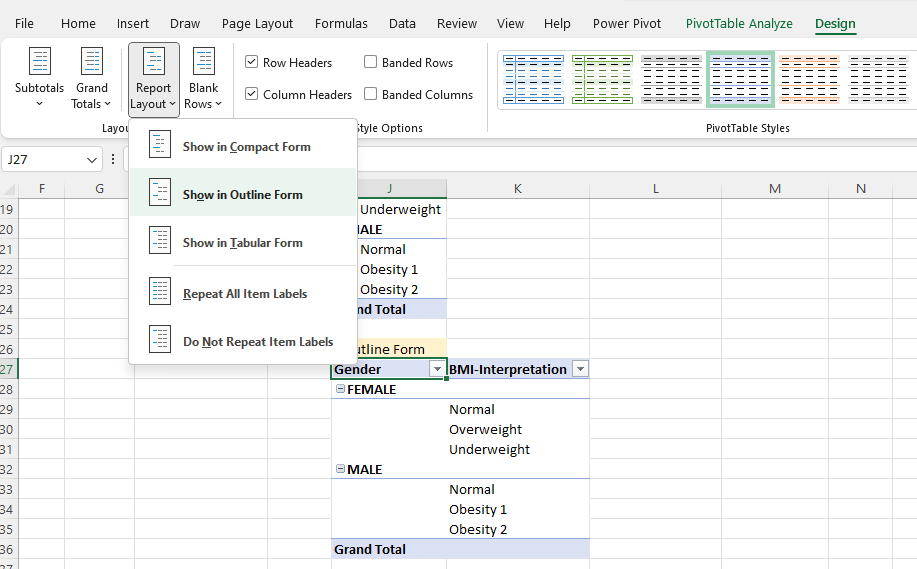Open the Subtotals options
The width and height of the screenshot is (917, 569).
[39, 78]
